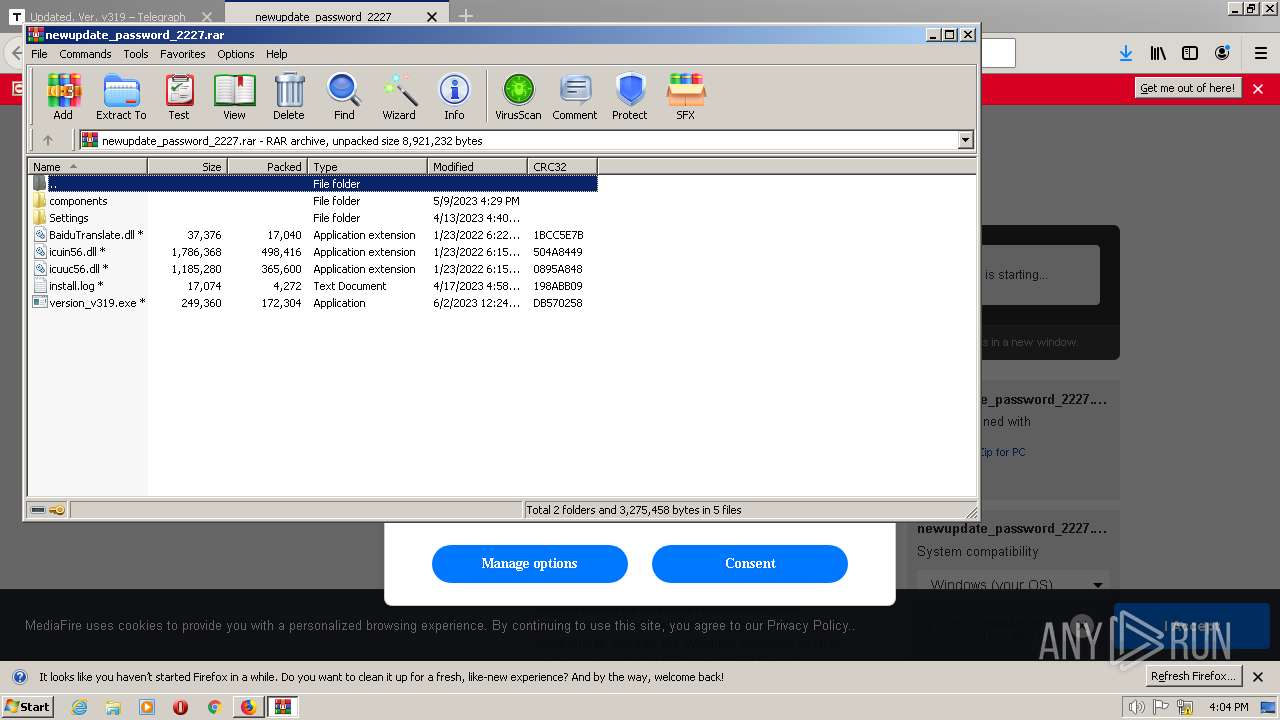Click the Privacy Policy link text
Image resolution: width=1280 pixels, height=720 pixels.
(808, 625)
